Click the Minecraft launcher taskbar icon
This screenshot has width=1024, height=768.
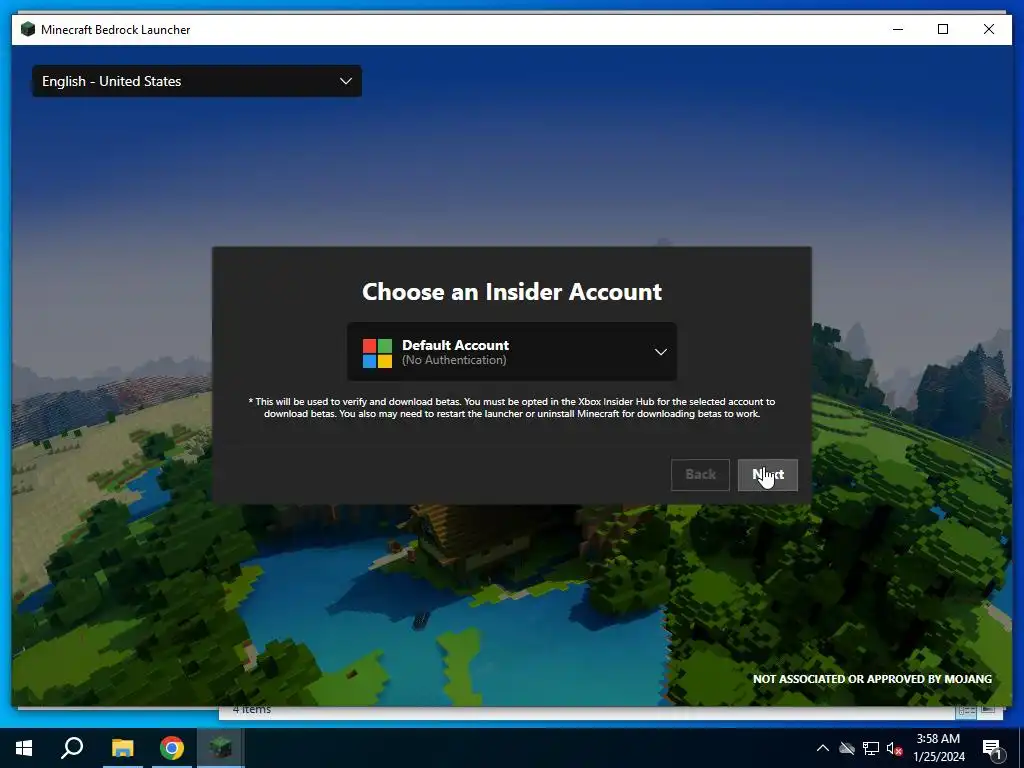[x=221, y=748]
